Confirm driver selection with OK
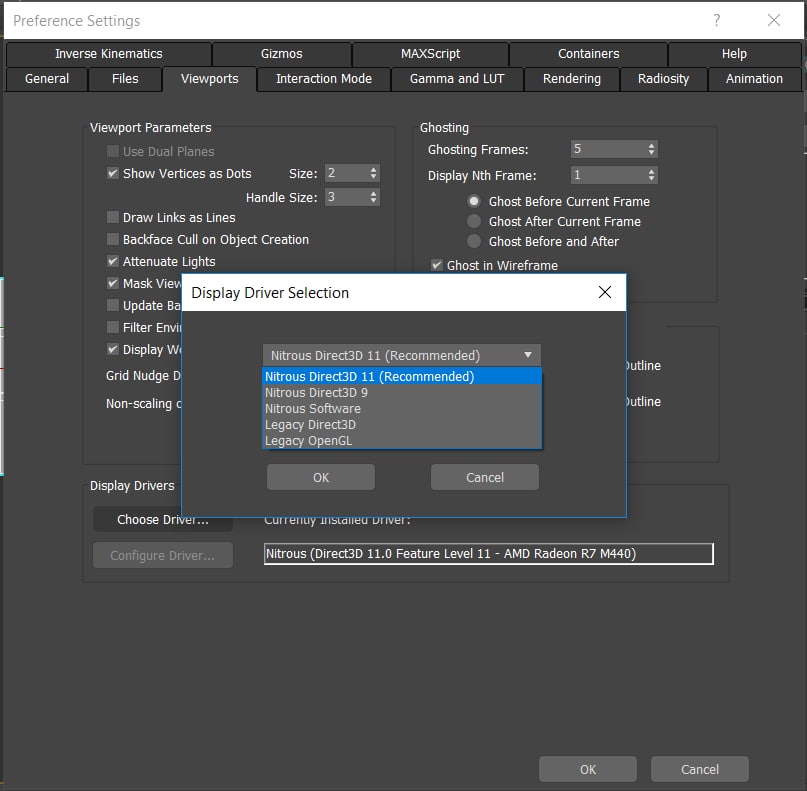The image size is (807, 791). click(x=321, y=477)
